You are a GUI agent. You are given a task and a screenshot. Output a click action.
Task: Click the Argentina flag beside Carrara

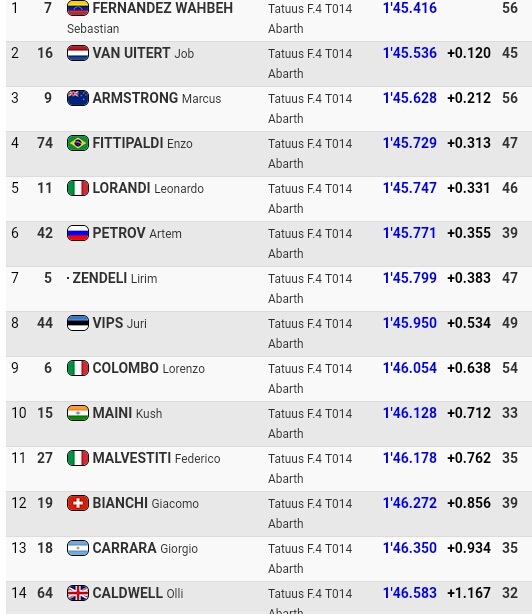(x=78, y=548)
